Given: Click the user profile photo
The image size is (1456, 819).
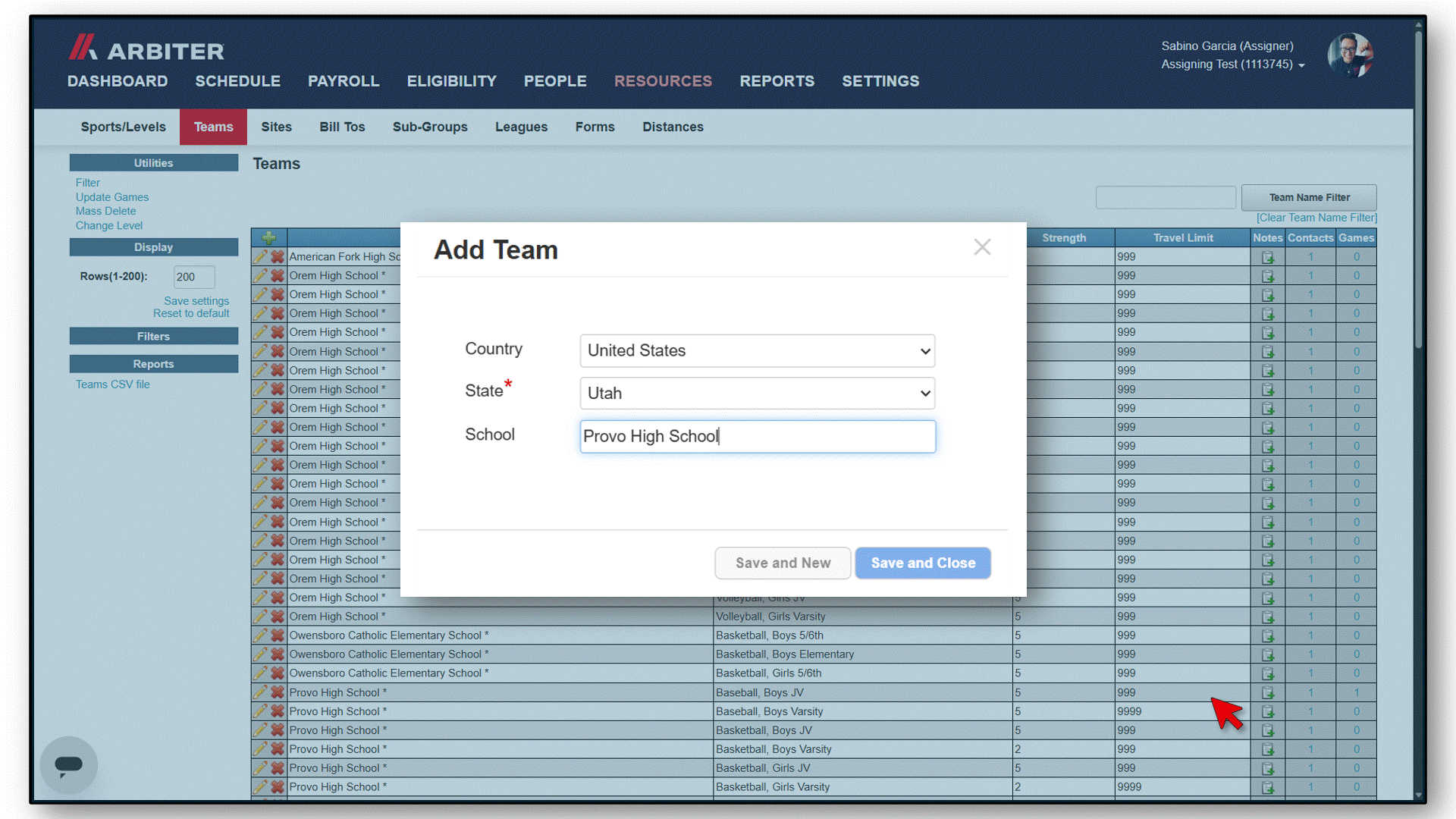Looking at the screenshot, I should pos(1350,55).
